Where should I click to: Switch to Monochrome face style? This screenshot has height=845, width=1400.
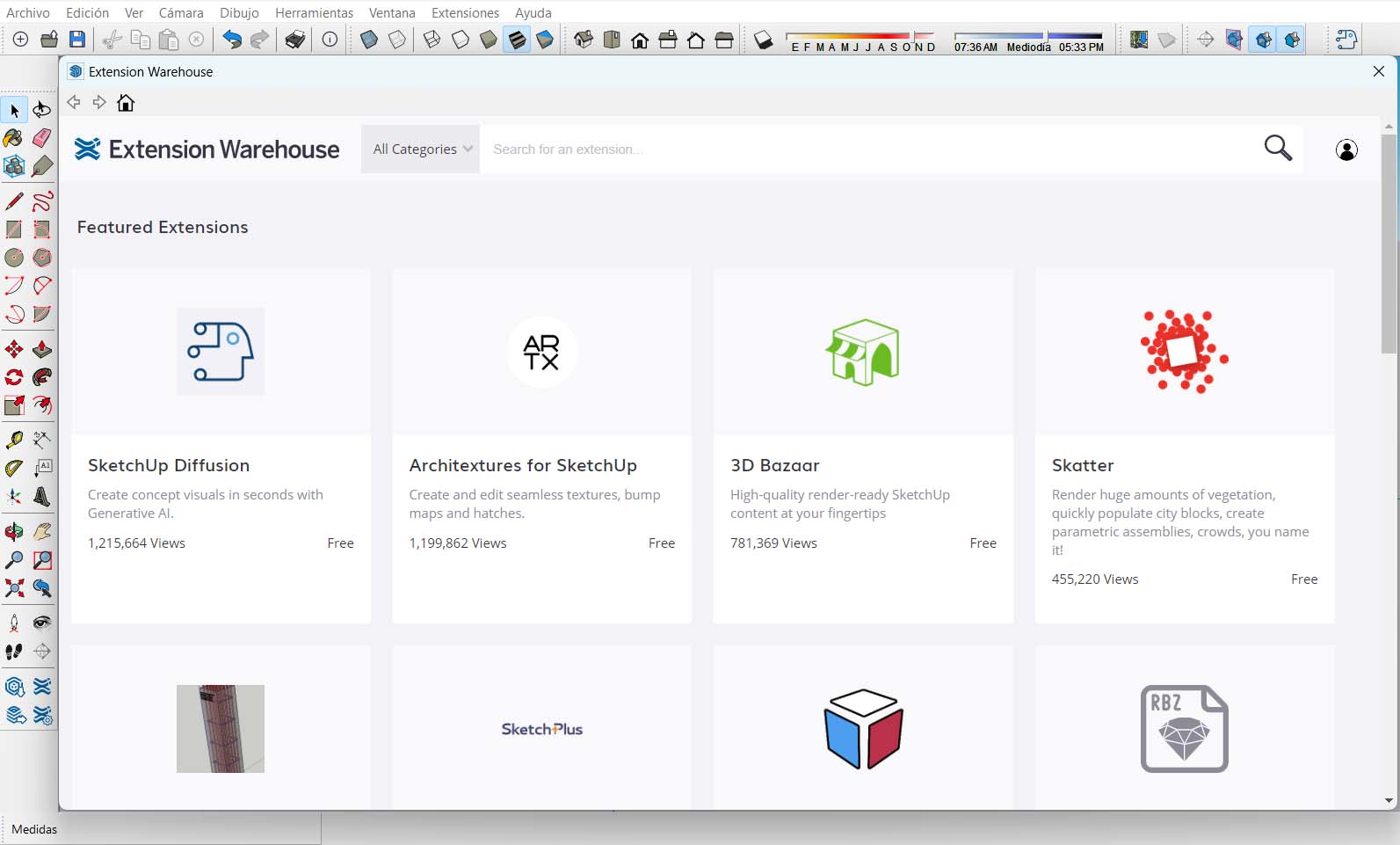[x=545, y=40]
